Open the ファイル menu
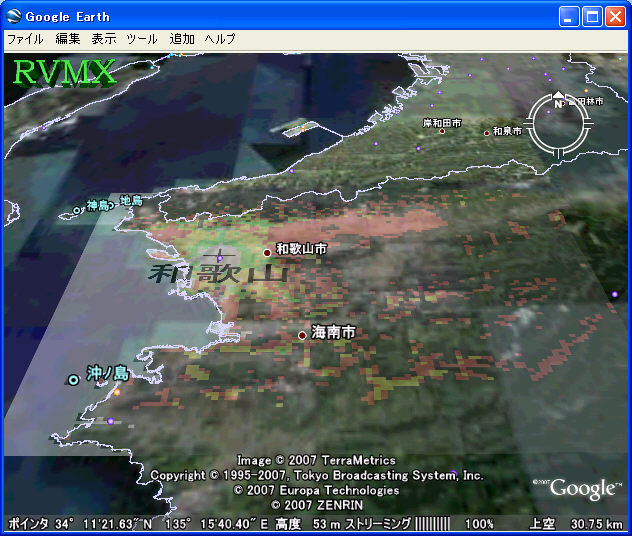The height and width of the screenshot is (536, 632). [25, 39]
